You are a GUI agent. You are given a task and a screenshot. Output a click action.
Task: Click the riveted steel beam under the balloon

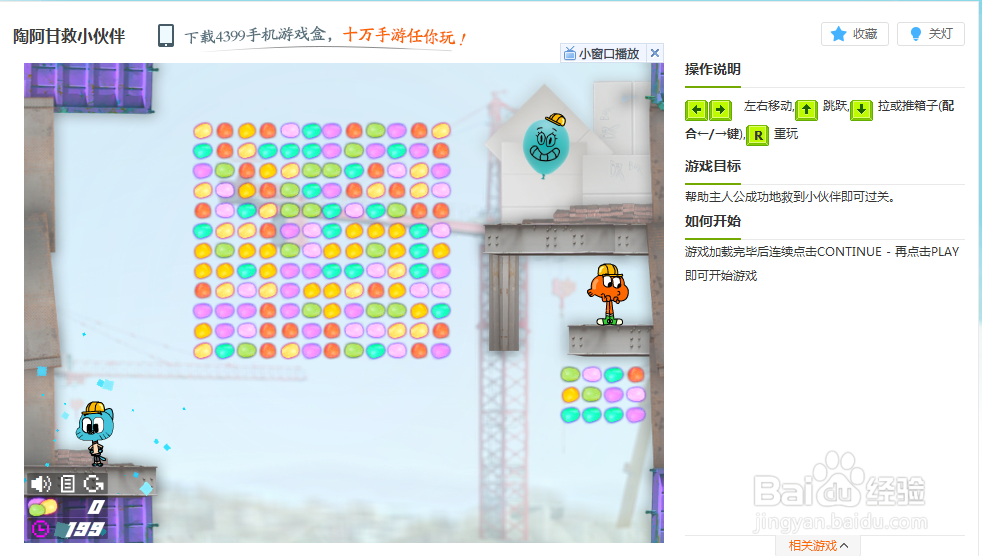[x=566, y=239]
